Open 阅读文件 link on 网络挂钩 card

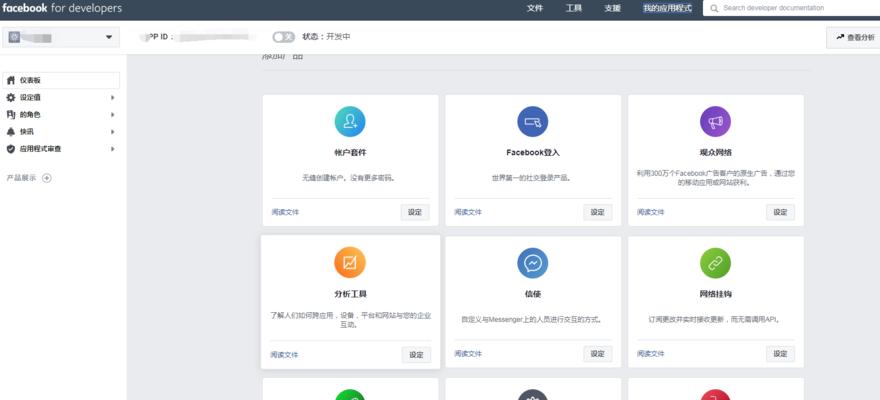coord(651,353)
